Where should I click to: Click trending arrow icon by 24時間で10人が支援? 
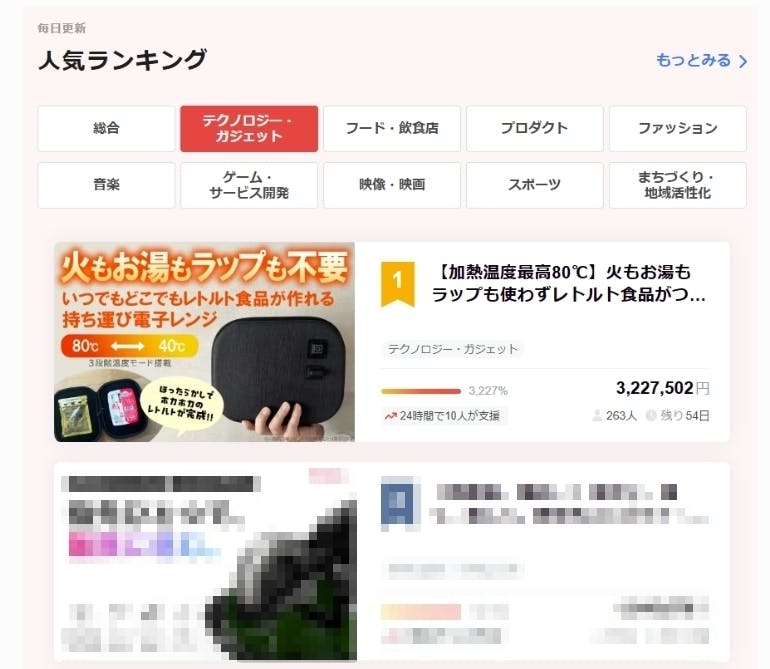click(x=390, y=417)
